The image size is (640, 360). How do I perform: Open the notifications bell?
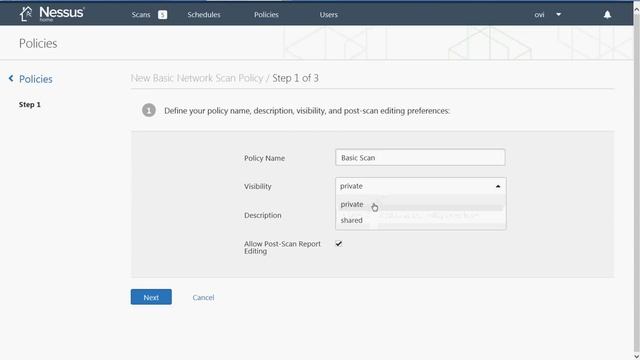tap(607, 15)
